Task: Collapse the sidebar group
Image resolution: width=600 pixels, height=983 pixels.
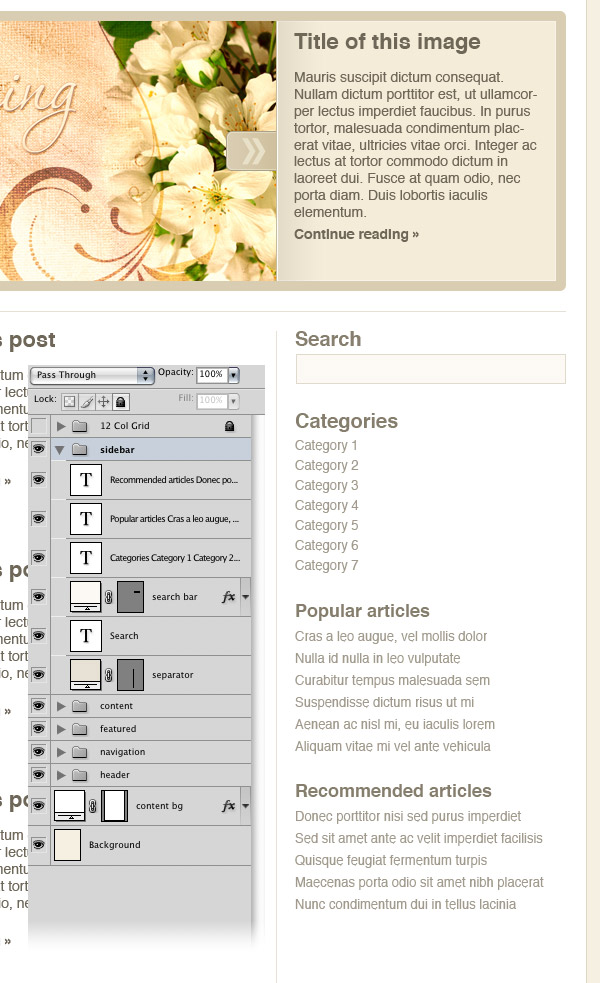Action: click(x=60, y=450)
